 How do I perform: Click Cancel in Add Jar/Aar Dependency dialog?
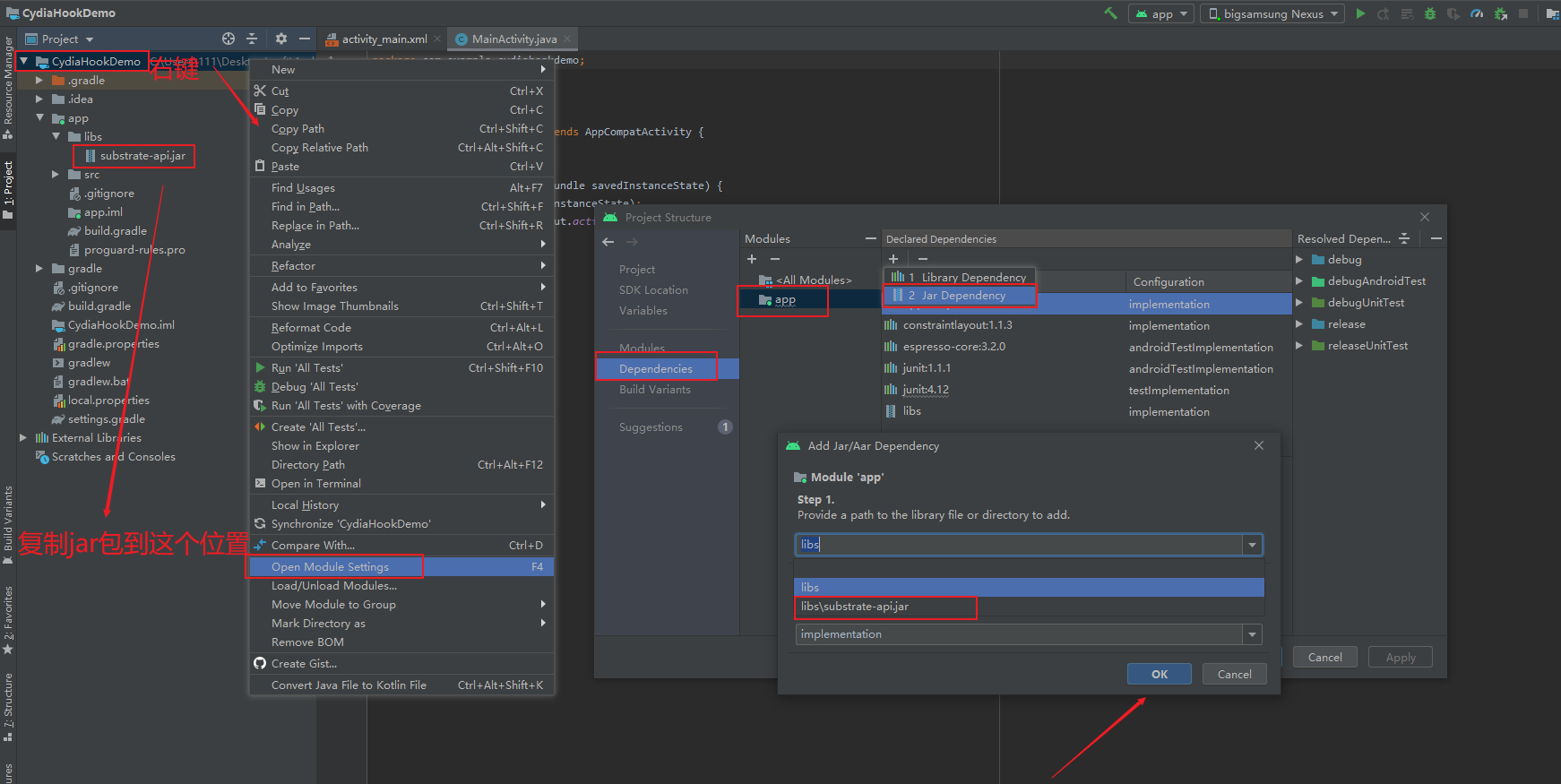(1234, 674)
